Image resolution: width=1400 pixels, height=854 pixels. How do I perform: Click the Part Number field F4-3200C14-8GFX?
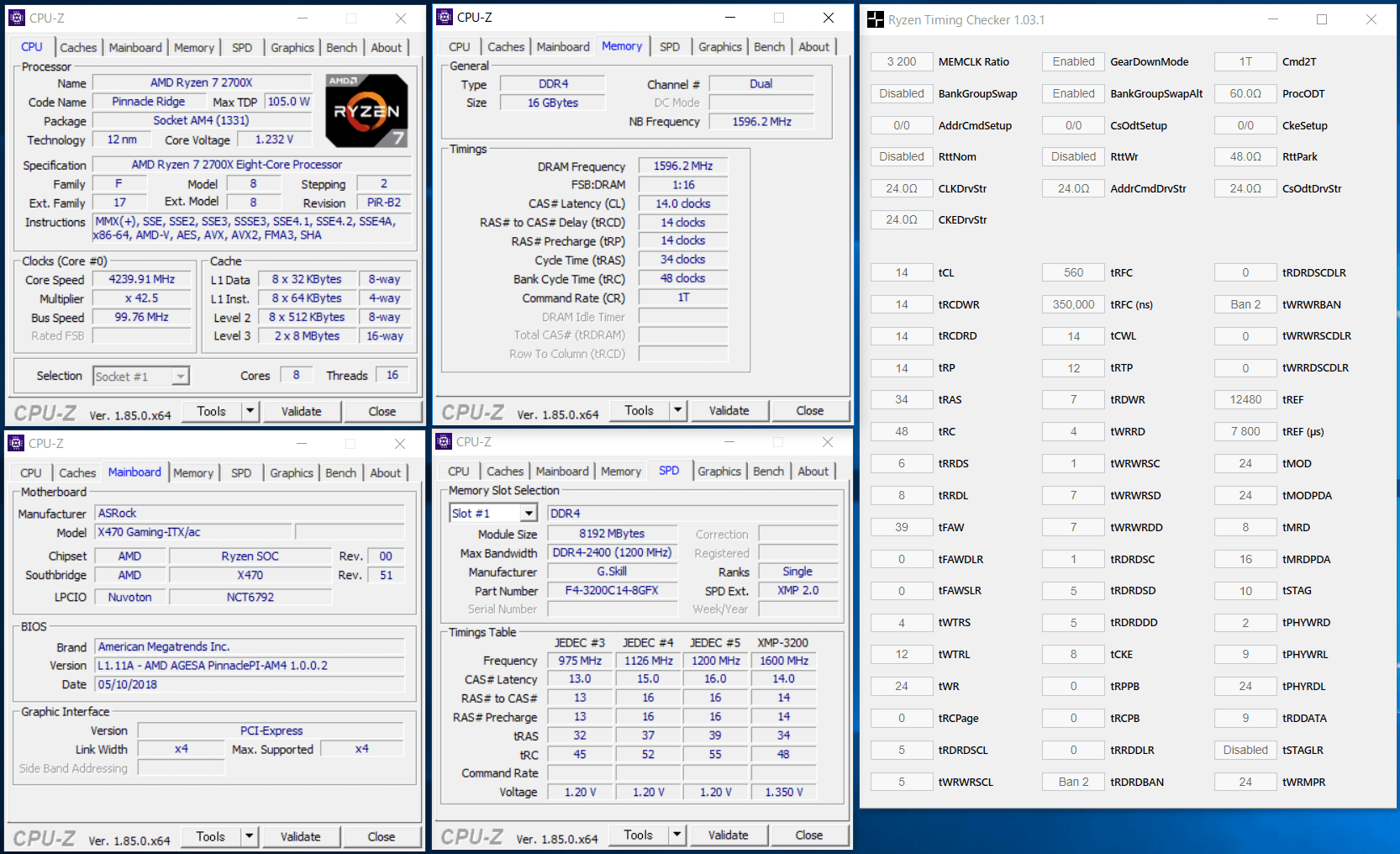point(611,591)
